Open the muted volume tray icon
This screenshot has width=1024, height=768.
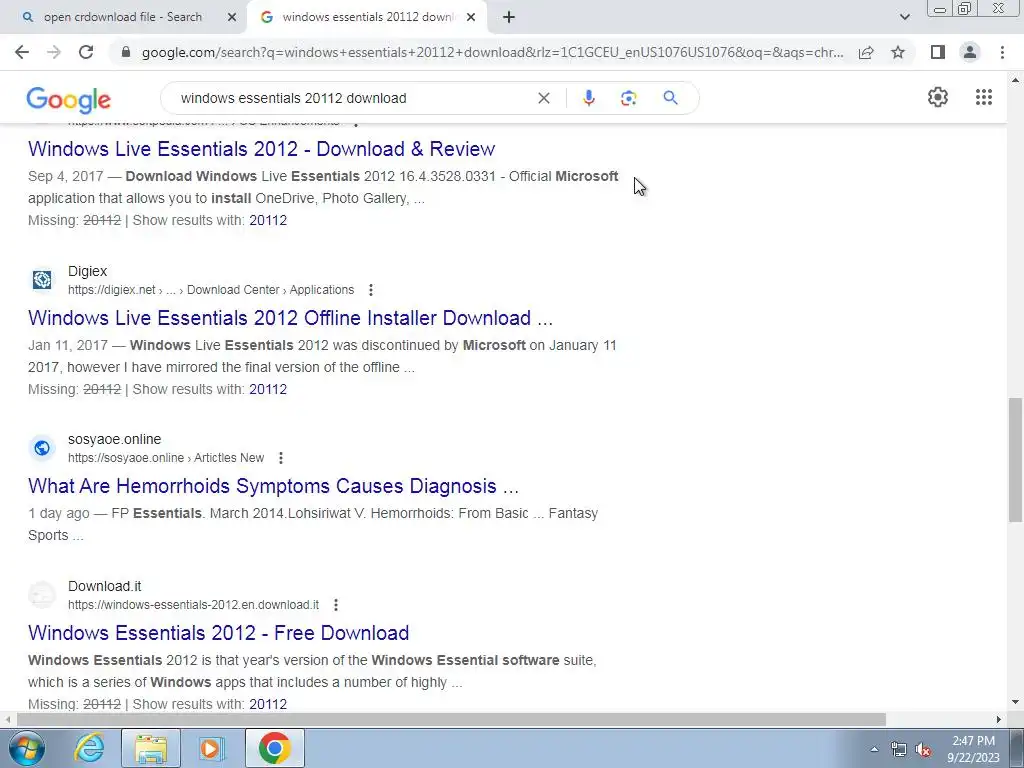(x=923, y=750)
